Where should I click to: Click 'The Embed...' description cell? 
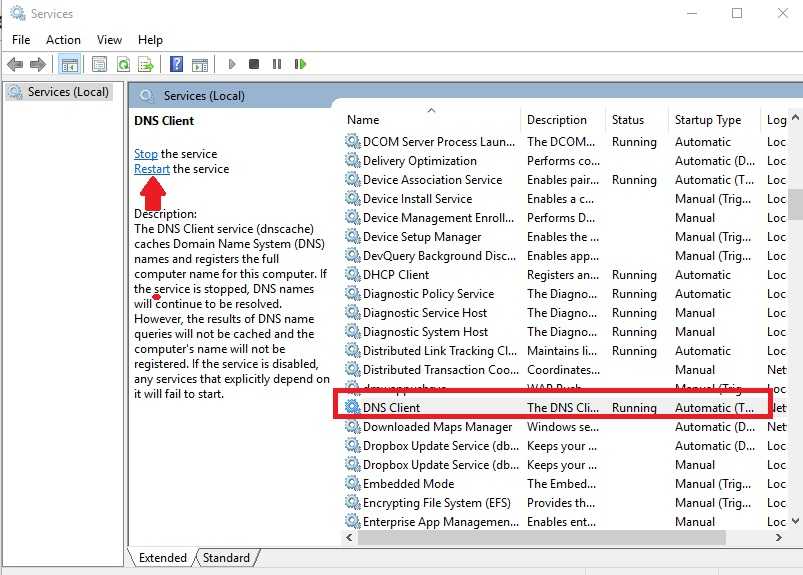(x=561, y=483)
